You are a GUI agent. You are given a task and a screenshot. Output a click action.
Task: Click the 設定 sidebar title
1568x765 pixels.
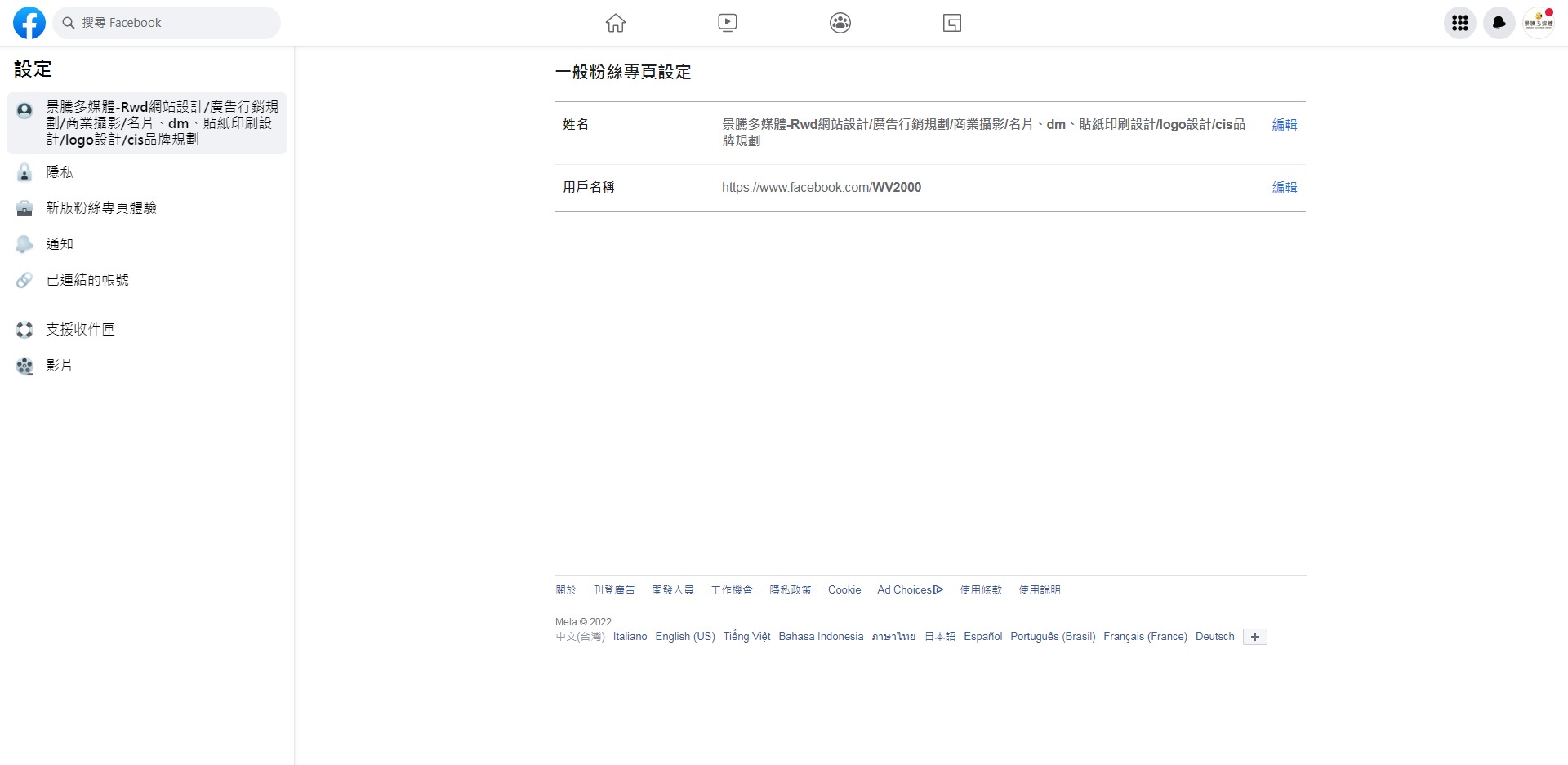pos(33,69)
